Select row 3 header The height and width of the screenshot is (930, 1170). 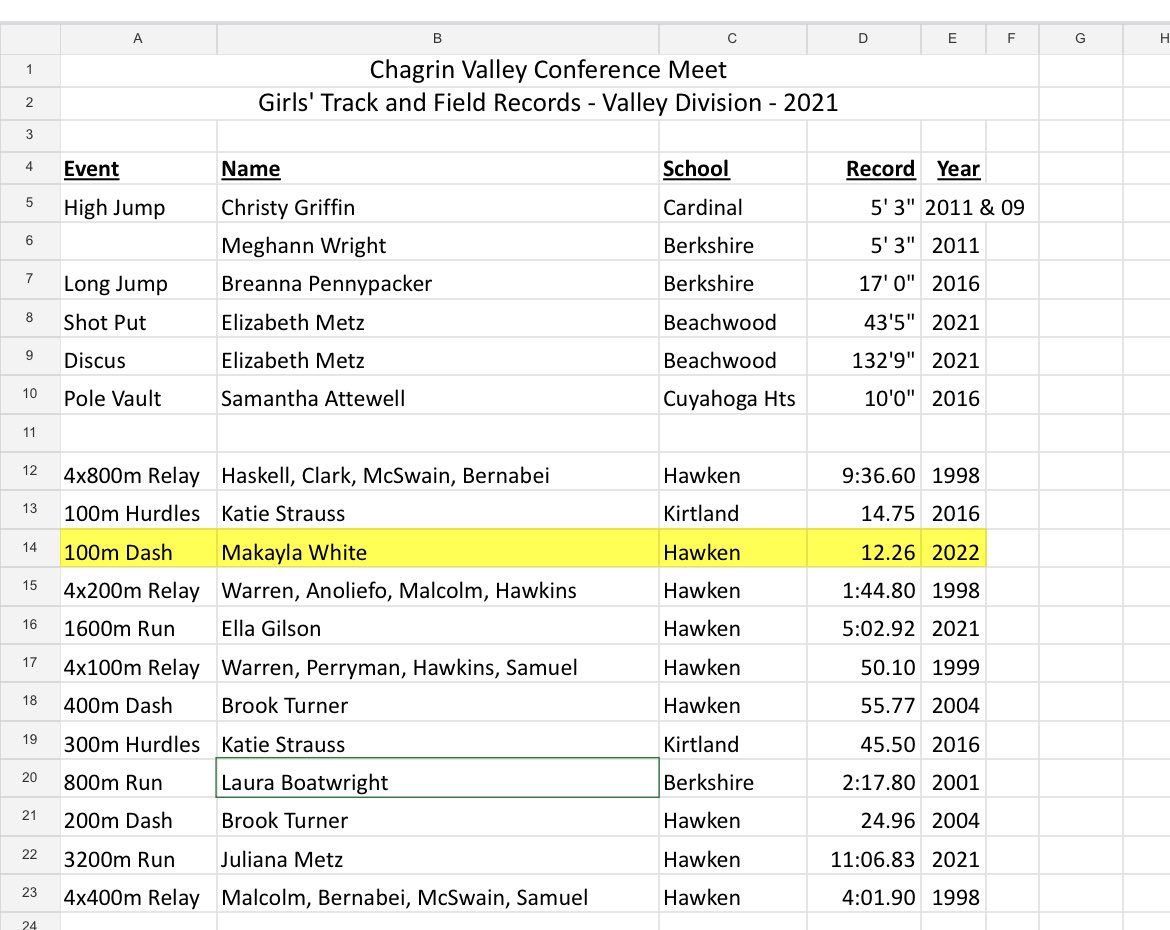(x=30, y=135)
